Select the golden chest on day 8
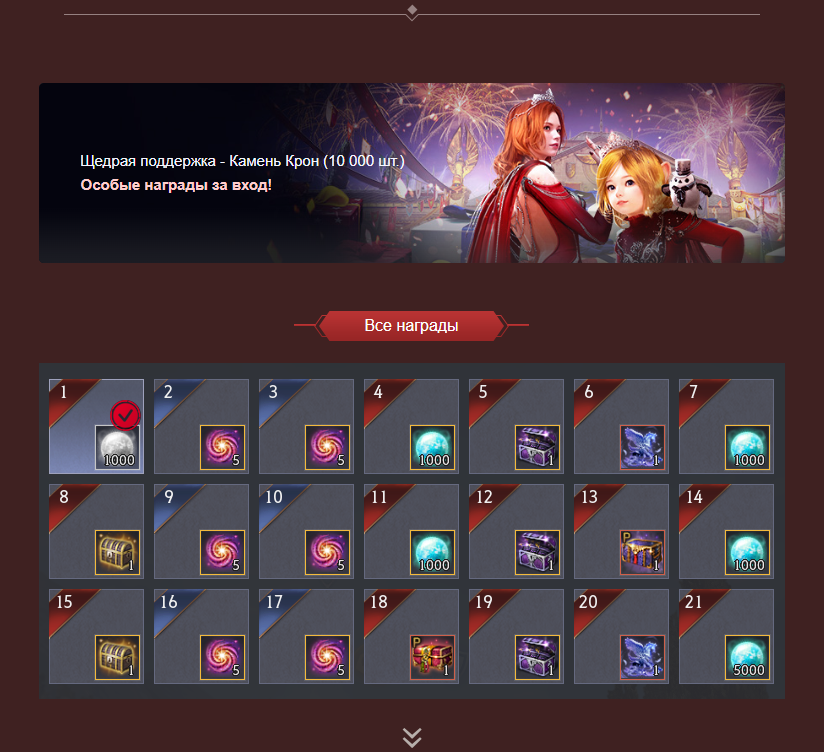 pyautogui.click(x=117, y=552)
